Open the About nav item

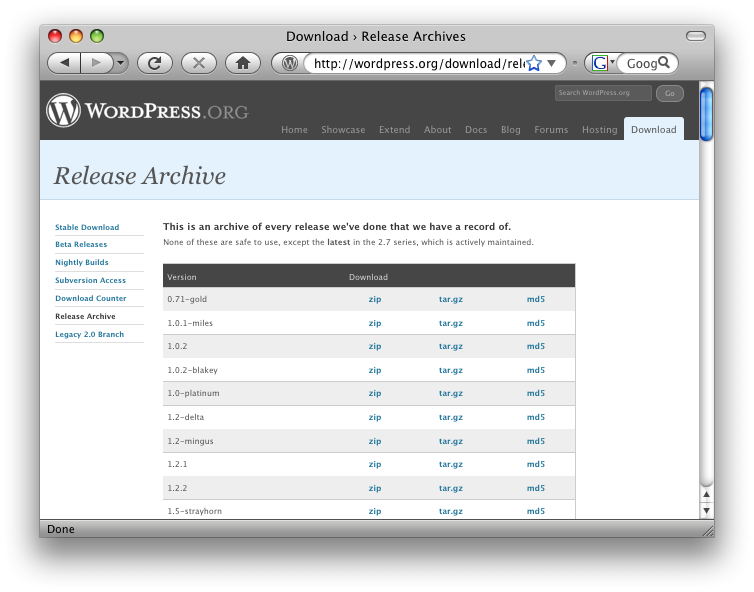[x=437, y=130]
